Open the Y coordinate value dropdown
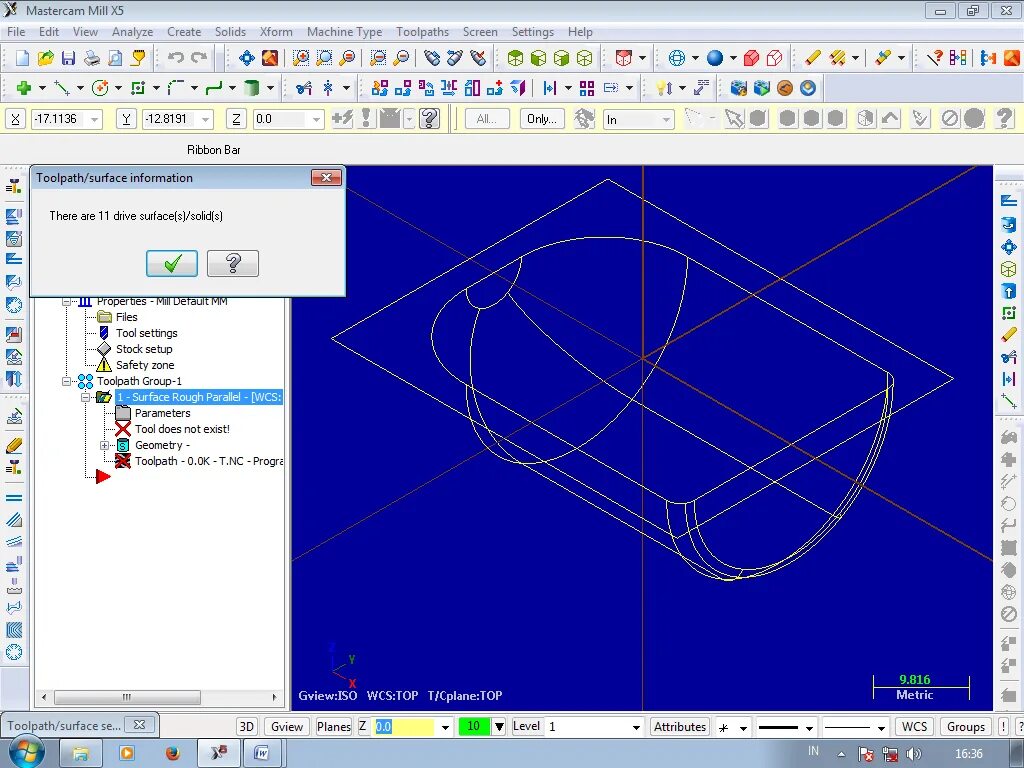This screenshot has height=768, width=1024. pyautogui.click(x=206, y=120)
